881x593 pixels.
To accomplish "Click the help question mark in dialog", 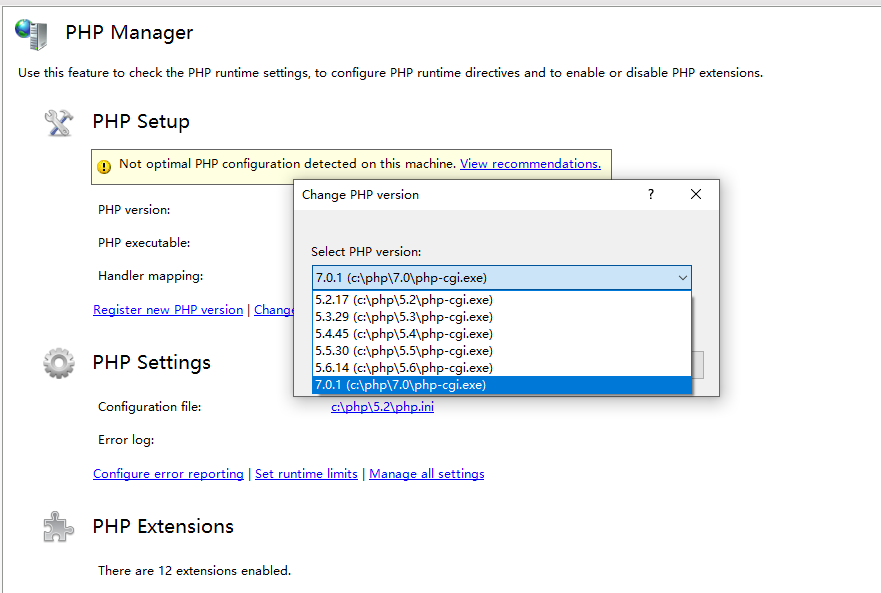I will click(651, 194).
